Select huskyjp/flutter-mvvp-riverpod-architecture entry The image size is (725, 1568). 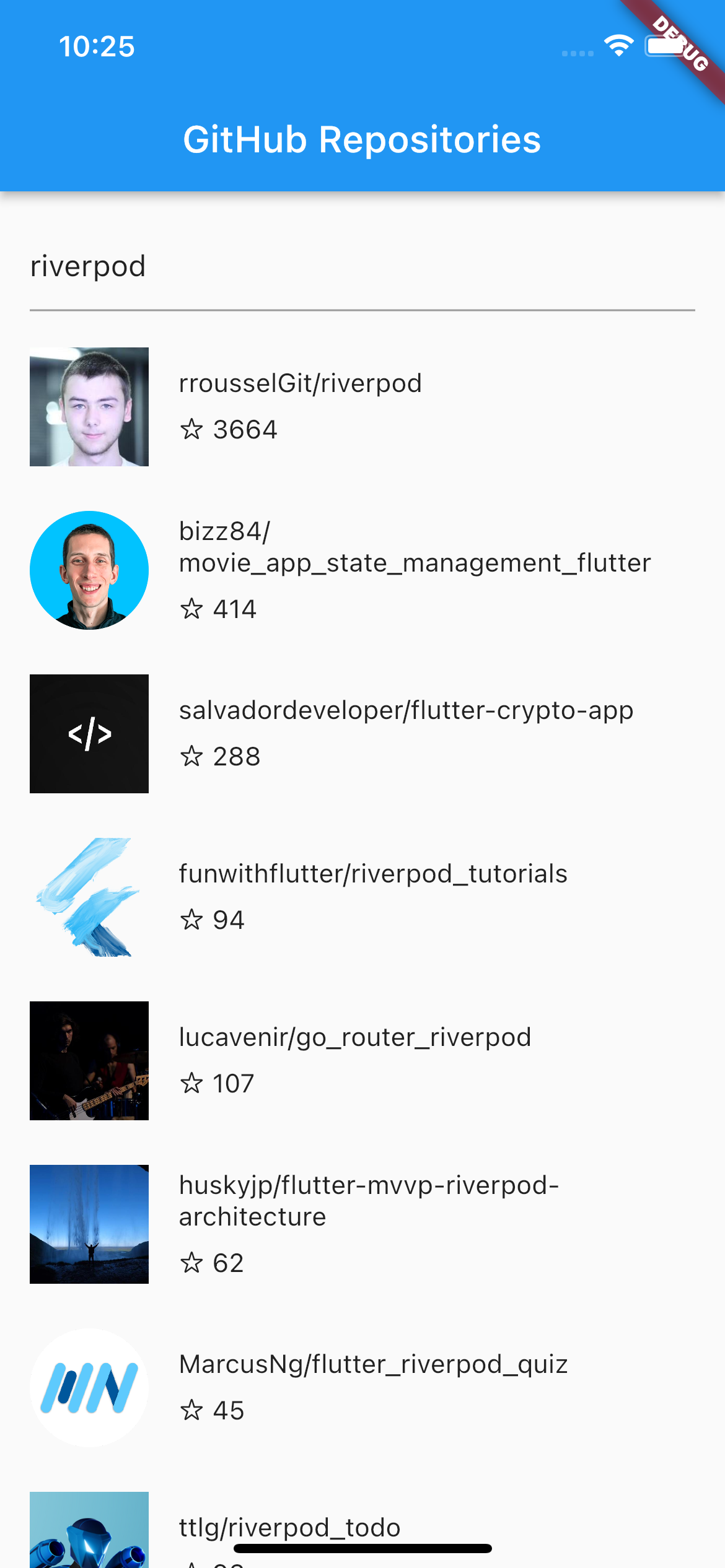click(368, 1200)
